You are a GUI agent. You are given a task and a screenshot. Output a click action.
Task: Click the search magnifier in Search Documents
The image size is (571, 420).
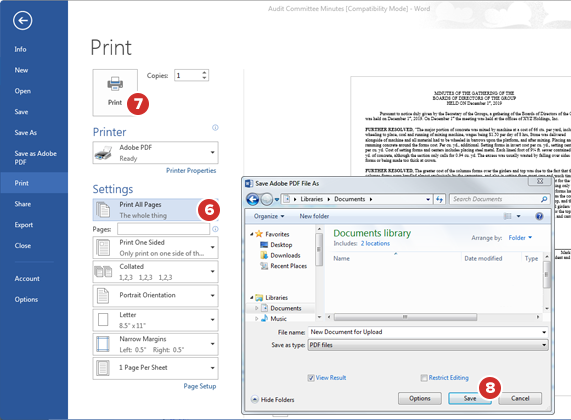pyautogui.click(x=544, y=199)
